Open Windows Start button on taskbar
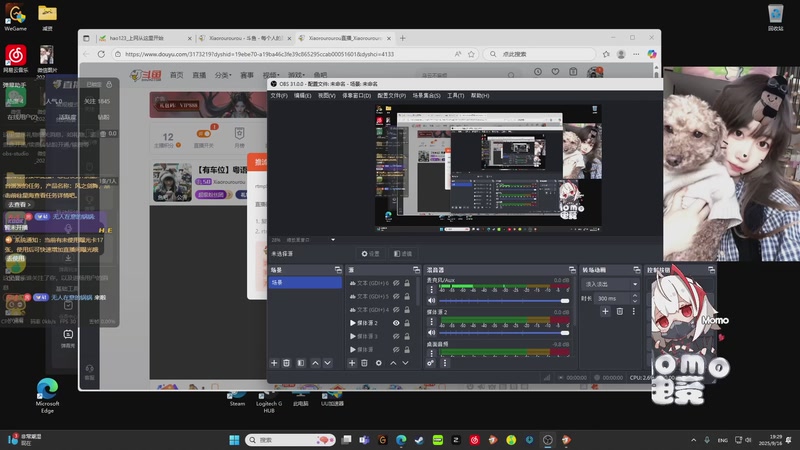The height and width of the screenshot is (450, 800). click(x=234, y=440)
